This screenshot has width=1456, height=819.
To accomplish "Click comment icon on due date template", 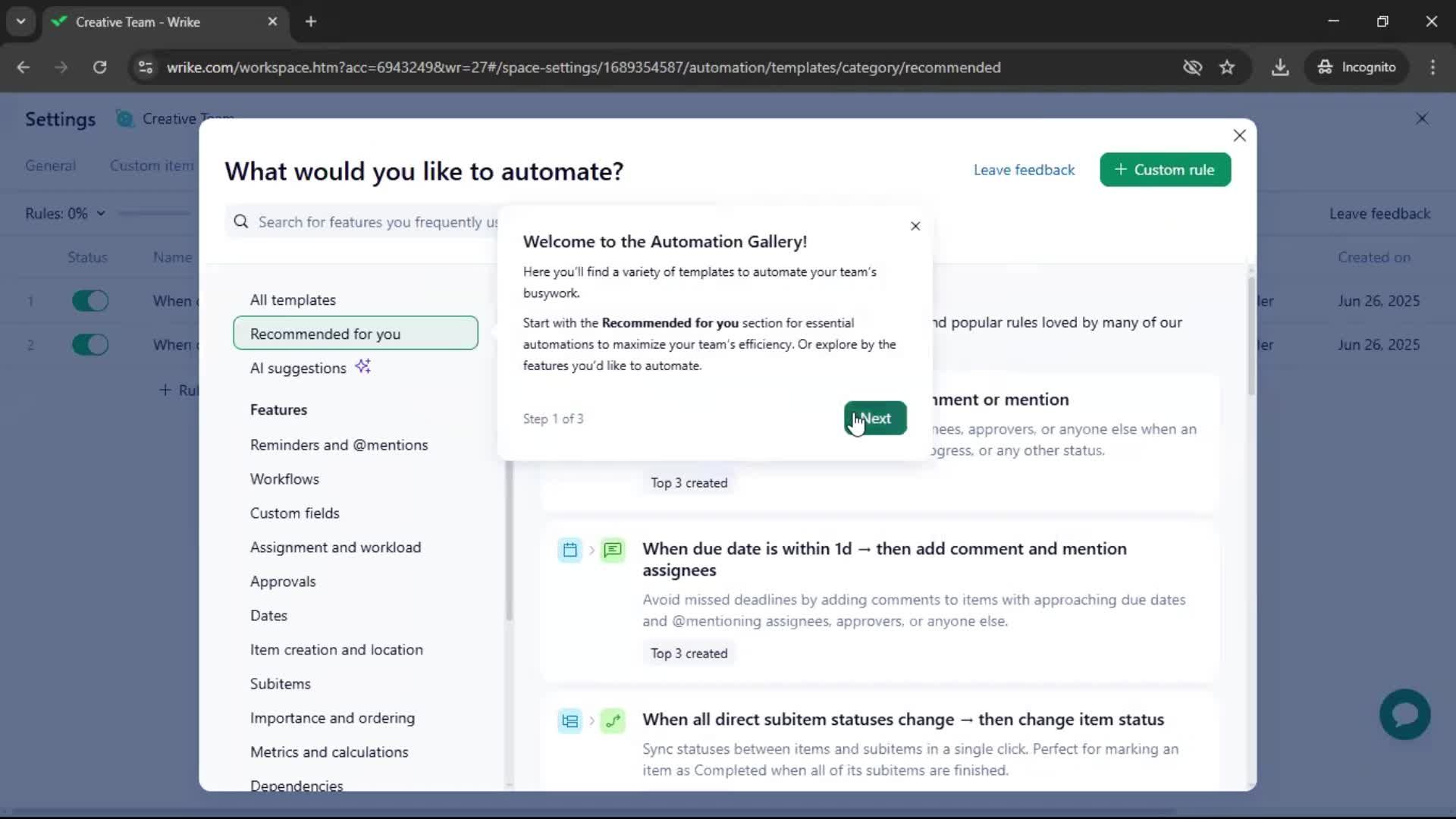I will (x=613, y=550).
